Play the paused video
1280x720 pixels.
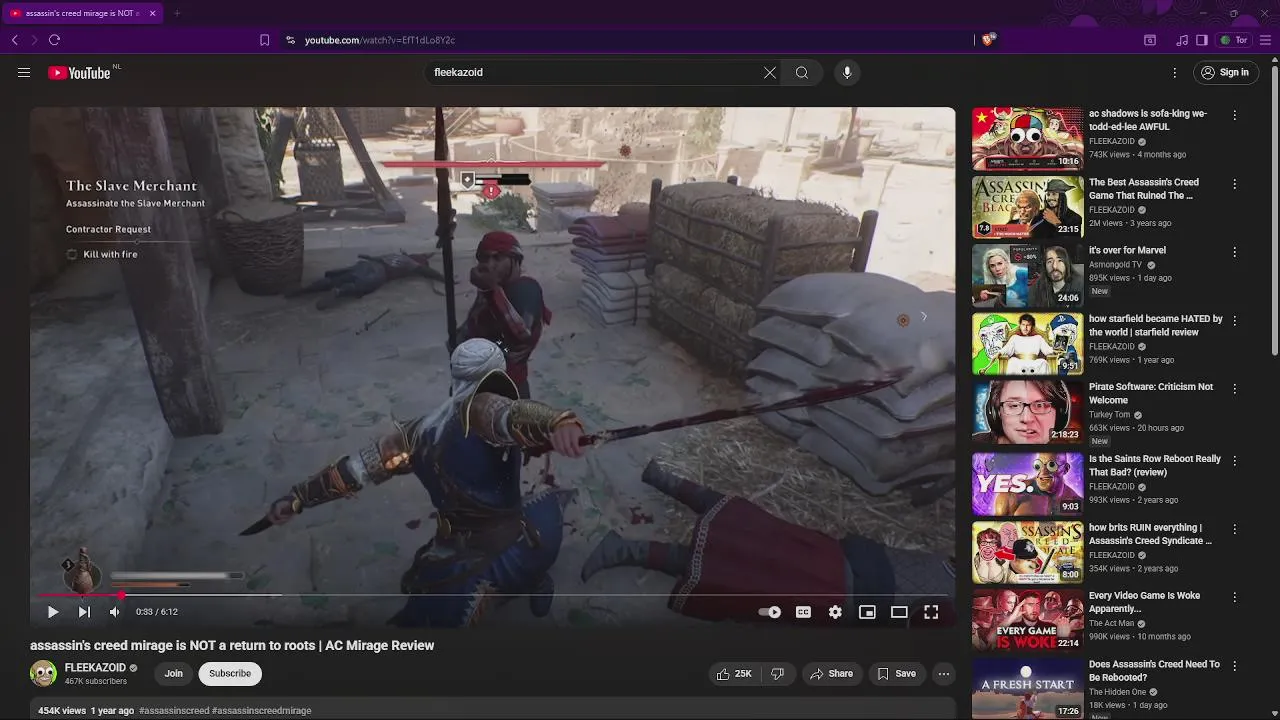coord(53,612)
